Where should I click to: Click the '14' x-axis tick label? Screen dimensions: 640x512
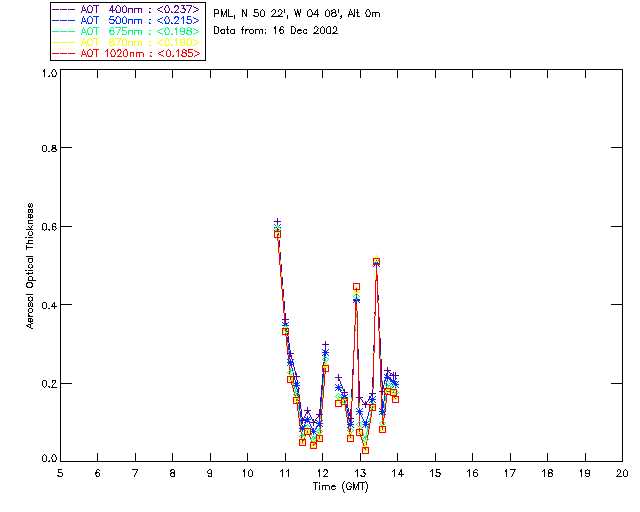(x=398, y=473)
